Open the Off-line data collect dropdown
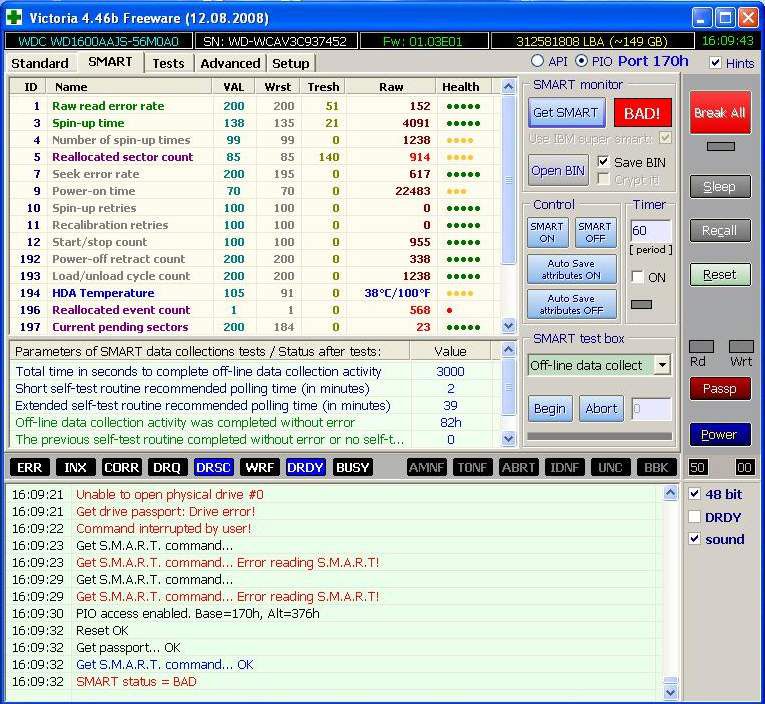765x704 pixels. click(x=662, y=365)
